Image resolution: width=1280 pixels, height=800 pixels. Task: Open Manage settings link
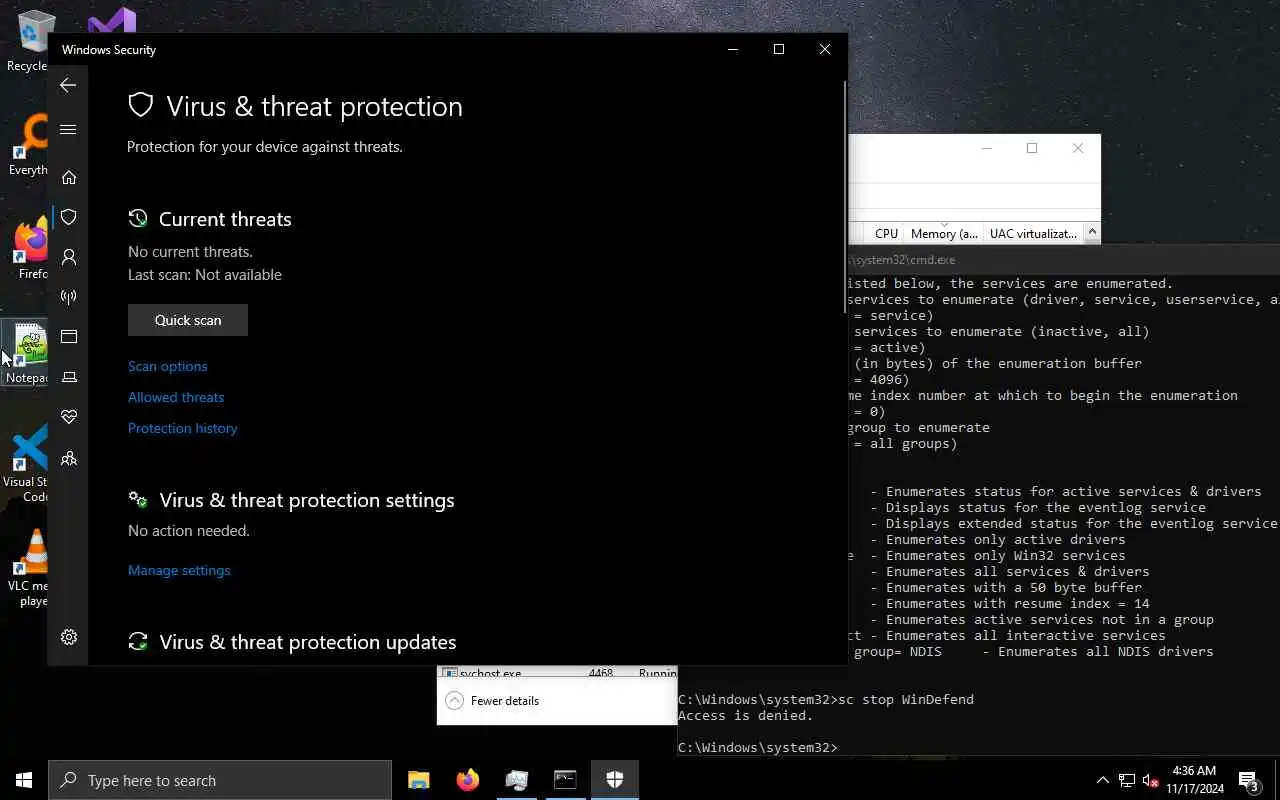pyautogui.click(x=179, y=570)
